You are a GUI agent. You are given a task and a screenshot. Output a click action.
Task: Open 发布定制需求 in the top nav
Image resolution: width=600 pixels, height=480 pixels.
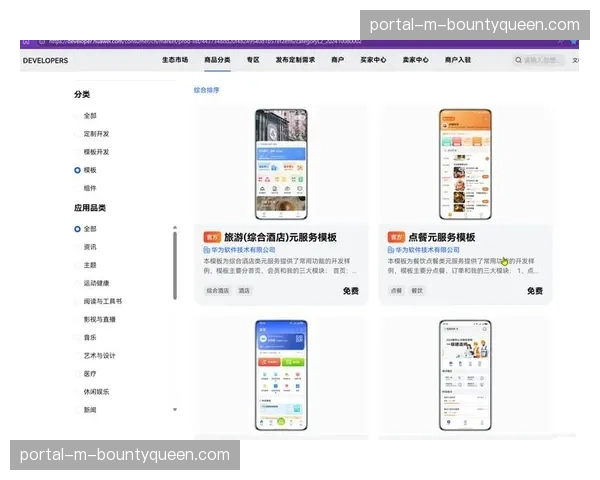click(x=295, y=60)
